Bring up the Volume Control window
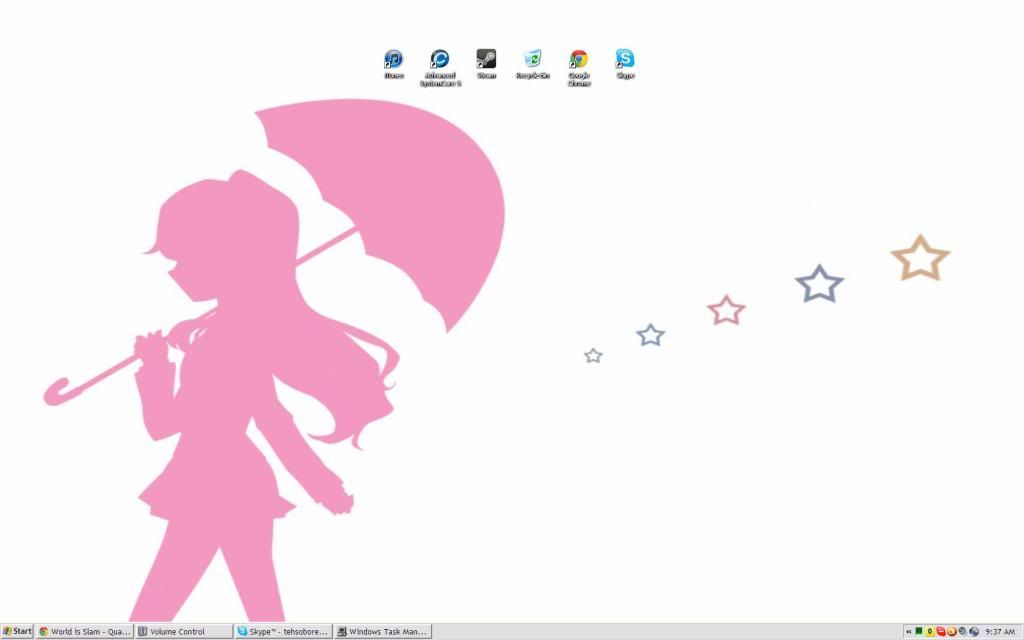 [184, 632]
